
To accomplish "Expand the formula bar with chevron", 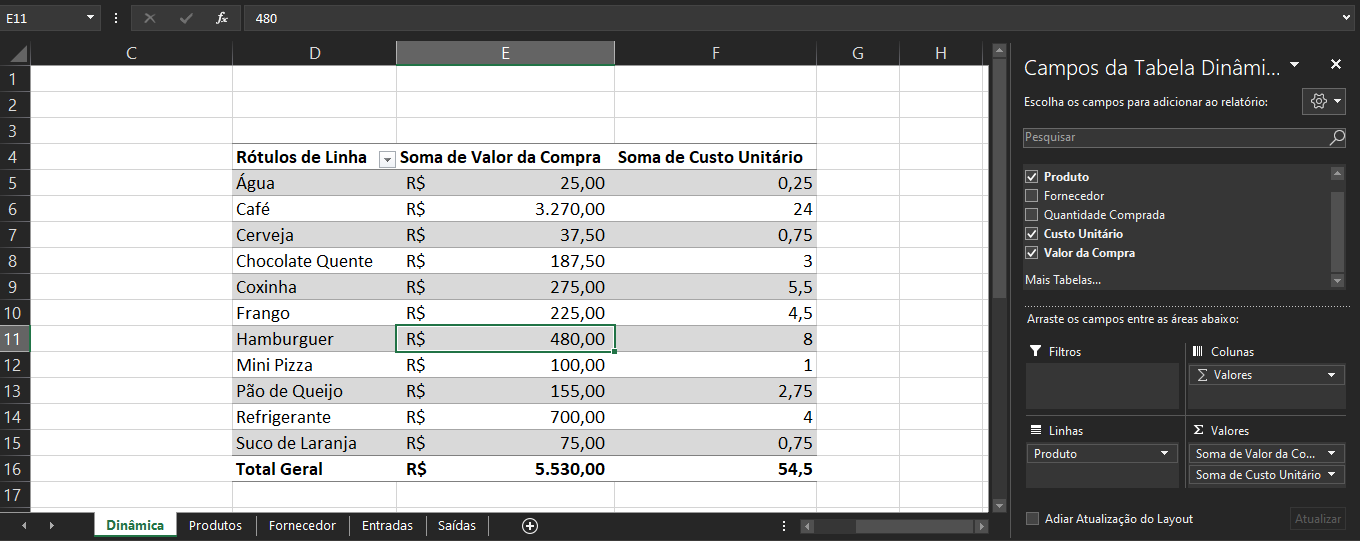I will pos(1347,18).
